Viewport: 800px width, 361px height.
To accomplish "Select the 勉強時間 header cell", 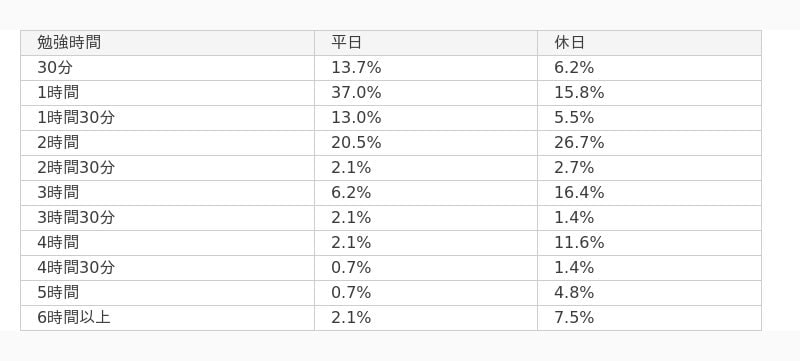I will click(x=167, y=43).
